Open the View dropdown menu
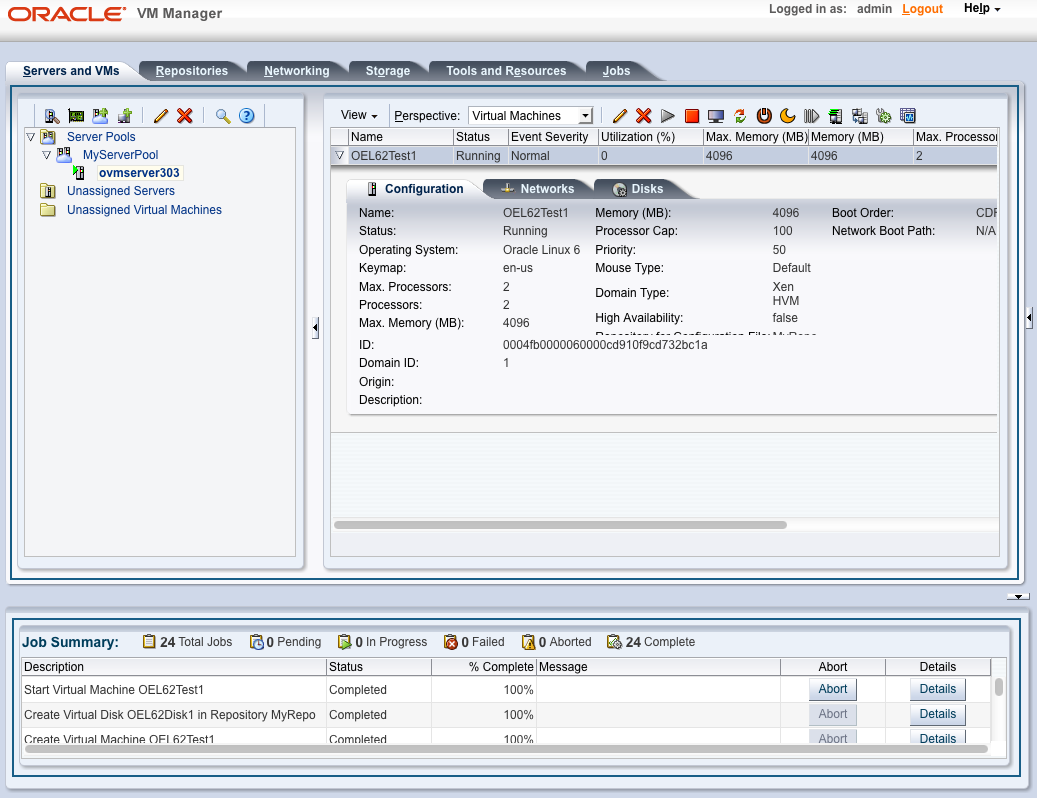This screenshot has height=798, width=1037. click(359, 115)
